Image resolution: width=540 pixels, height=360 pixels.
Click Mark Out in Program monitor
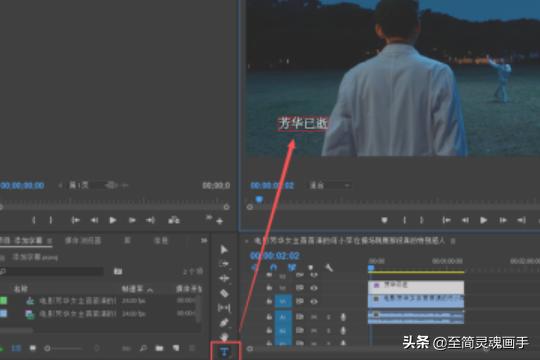pos(422,220)
